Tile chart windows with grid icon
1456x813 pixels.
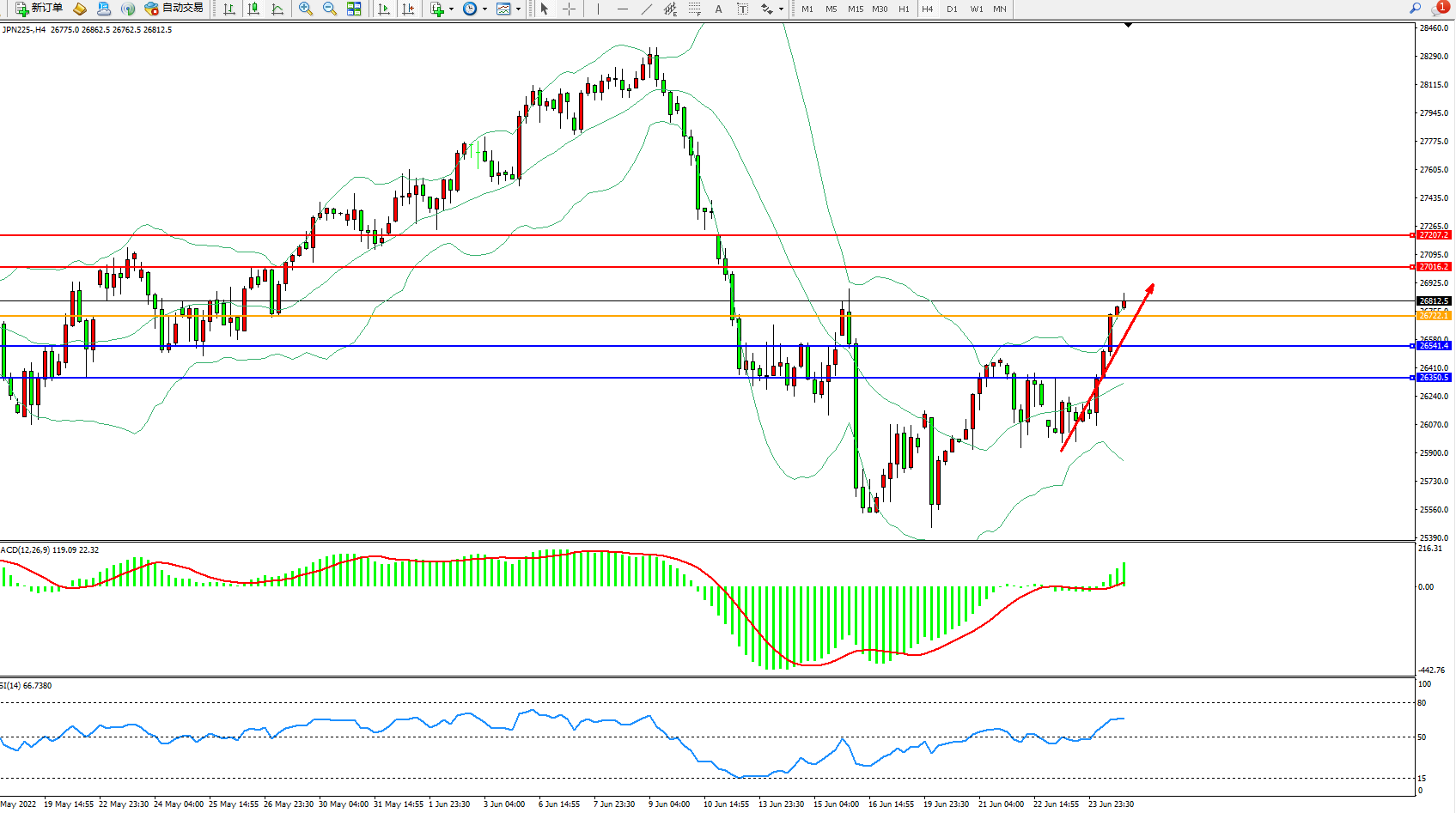point(354,9)
